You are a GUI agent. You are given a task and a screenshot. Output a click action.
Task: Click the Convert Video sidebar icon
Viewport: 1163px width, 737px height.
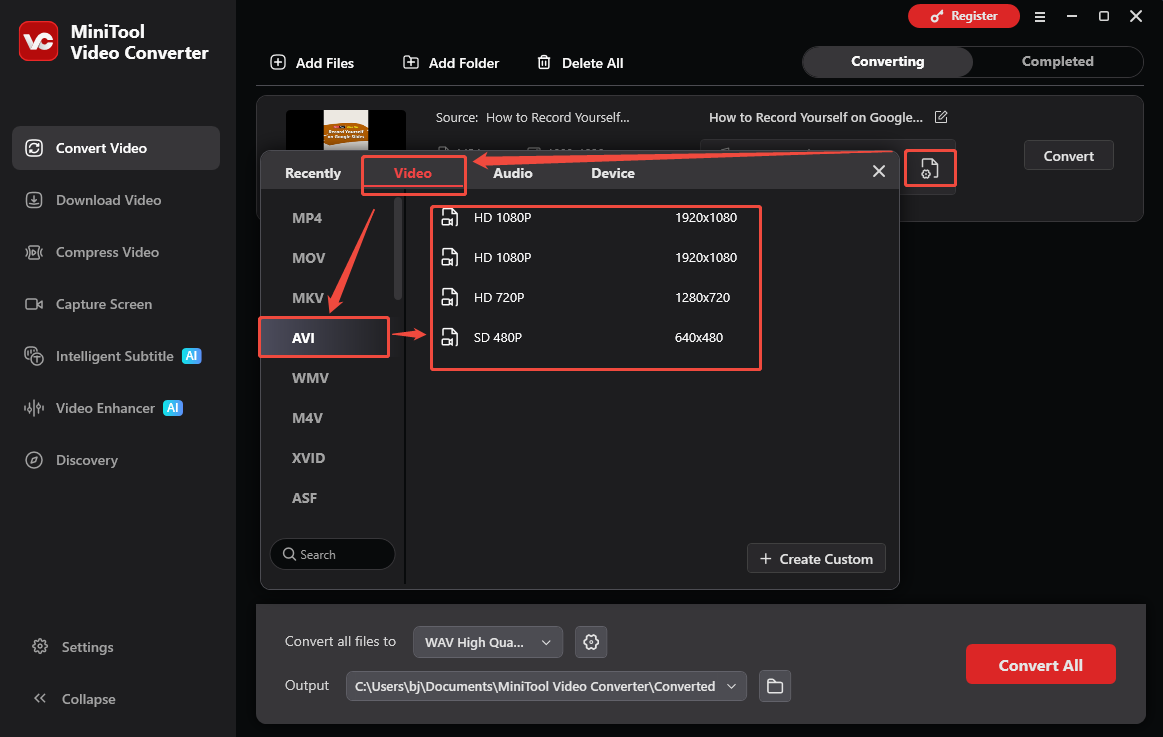34,148
